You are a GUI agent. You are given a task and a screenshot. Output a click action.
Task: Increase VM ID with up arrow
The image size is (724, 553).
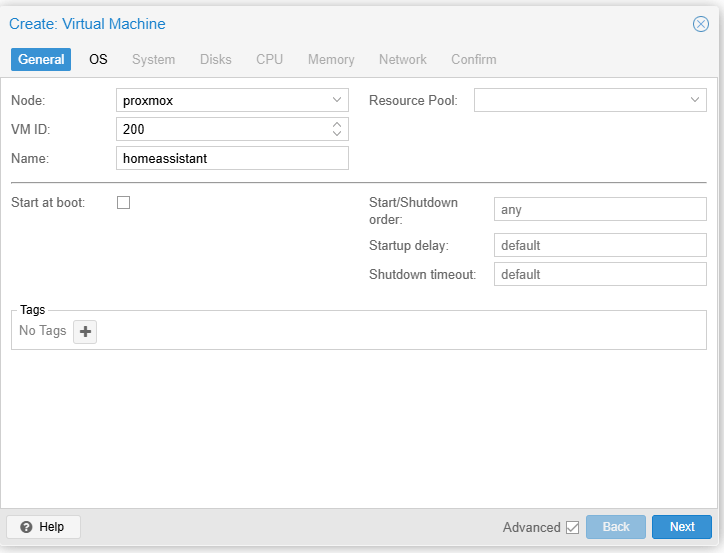click(x=337, y=125)
